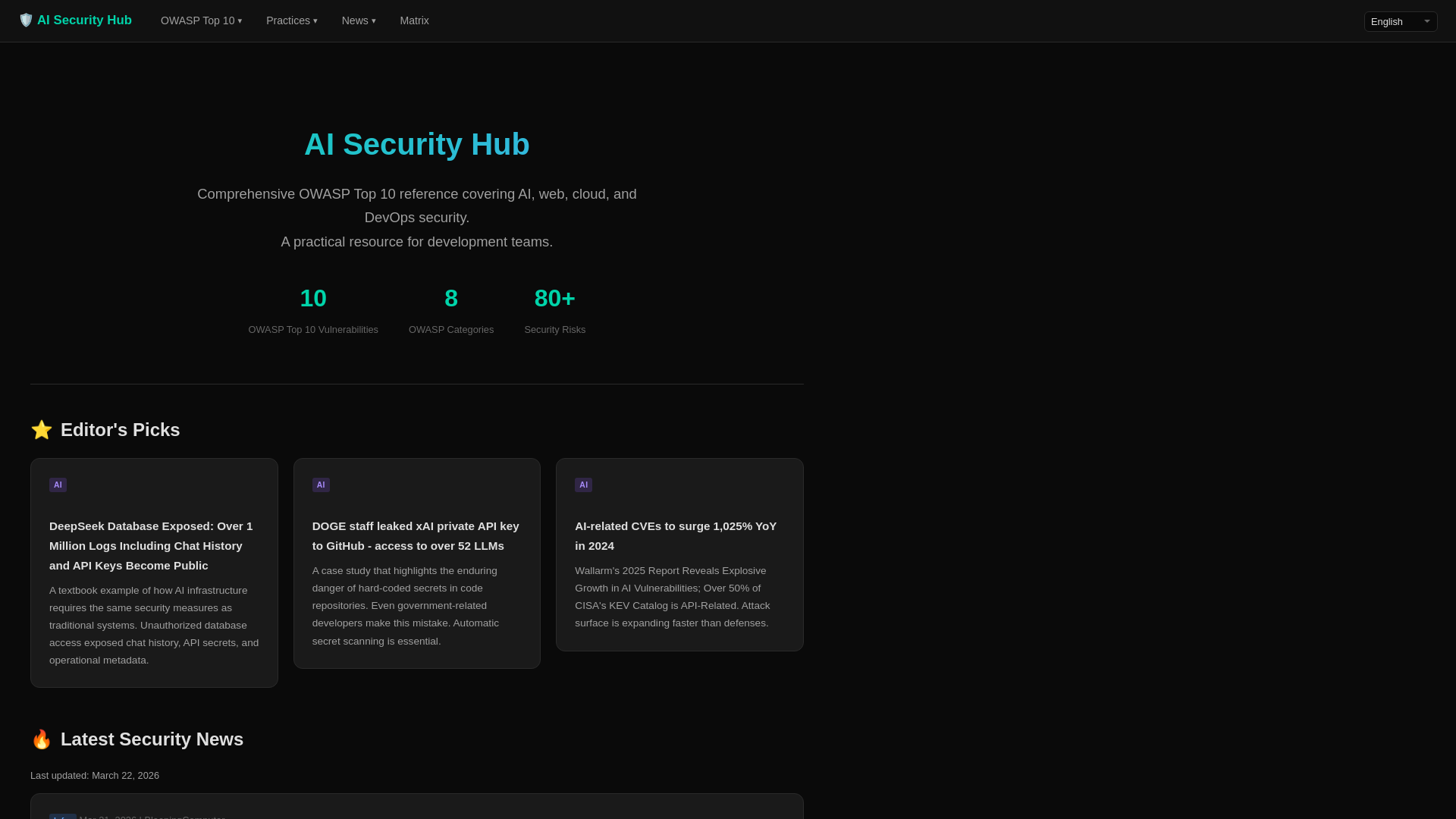The height and width of the screenshot is (819, 1456).
Task: Open the AI Security Hub home link
Action: [75, 20]
